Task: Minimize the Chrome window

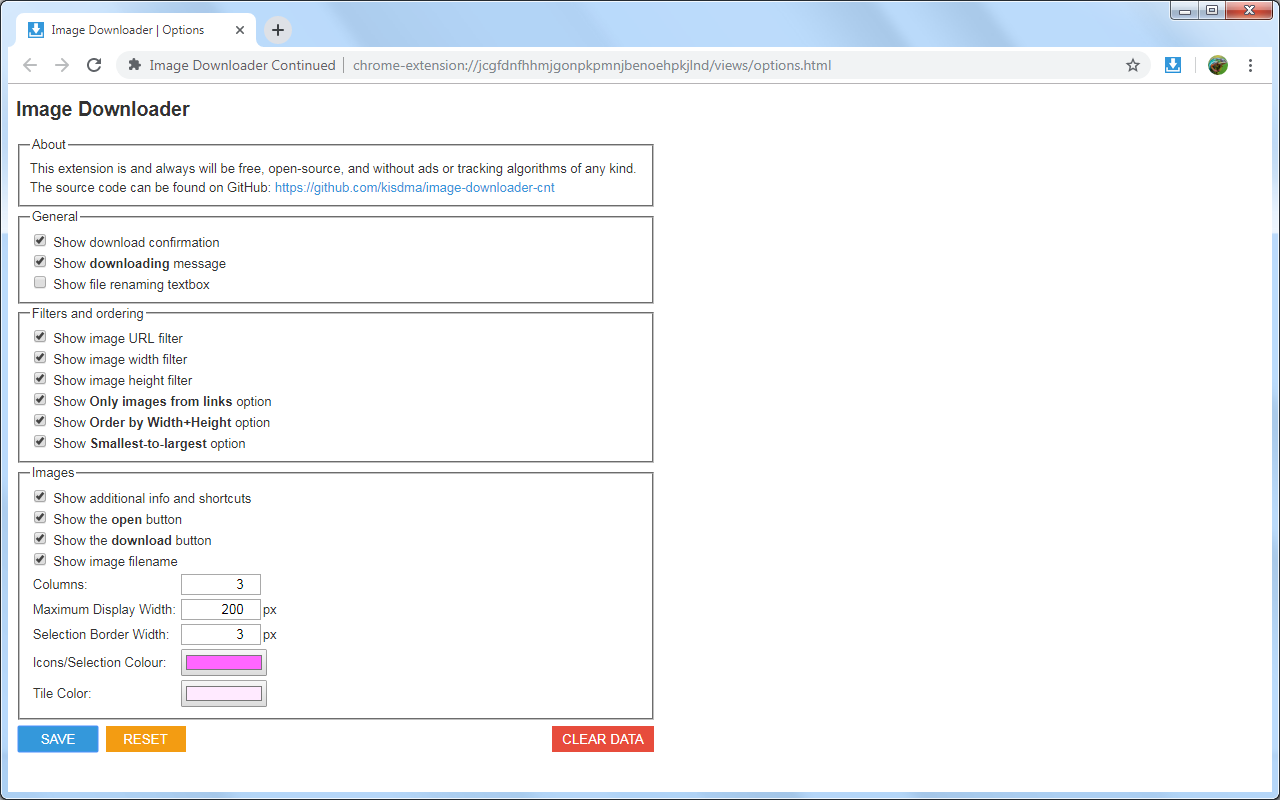Action: coord(1185,11)
